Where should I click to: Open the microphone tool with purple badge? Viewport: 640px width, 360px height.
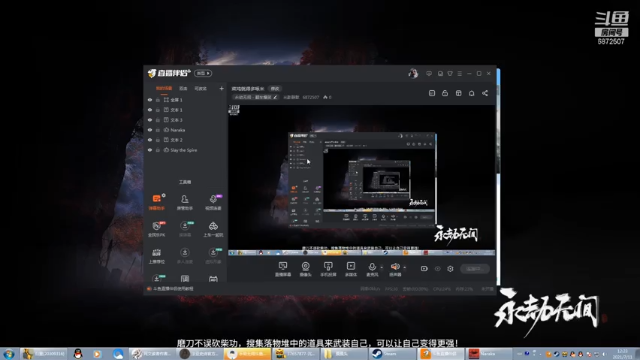click(x=213, y=202)
